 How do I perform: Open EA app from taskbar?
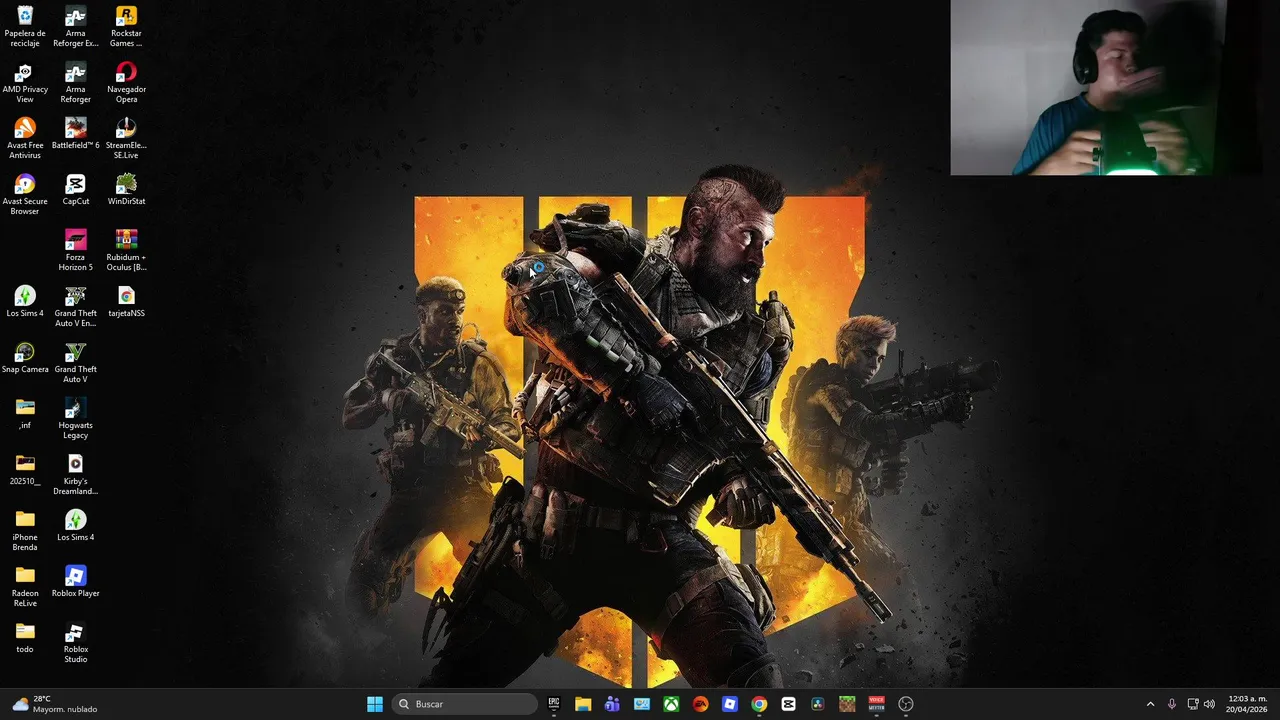coord(700,704)
